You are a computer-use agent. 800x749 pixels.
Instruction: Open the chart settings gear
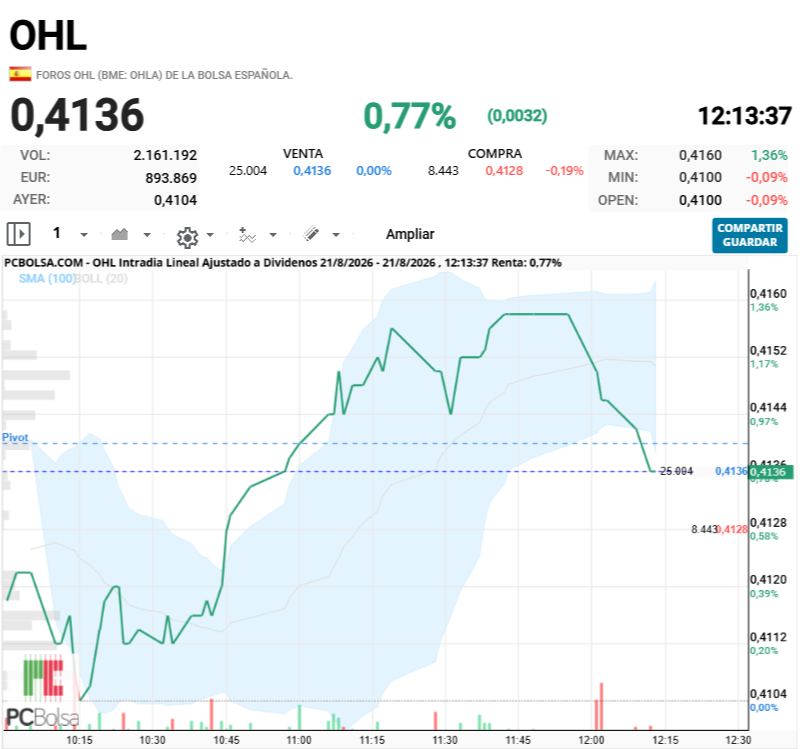[x=187, y=237]
